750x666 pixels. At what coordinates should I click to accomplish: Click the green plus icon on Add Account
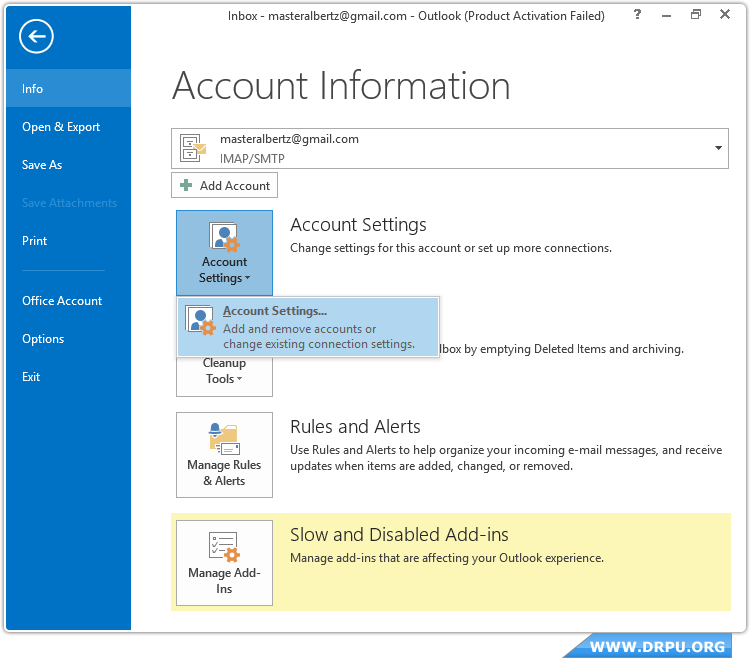click(x=186, y=185)
